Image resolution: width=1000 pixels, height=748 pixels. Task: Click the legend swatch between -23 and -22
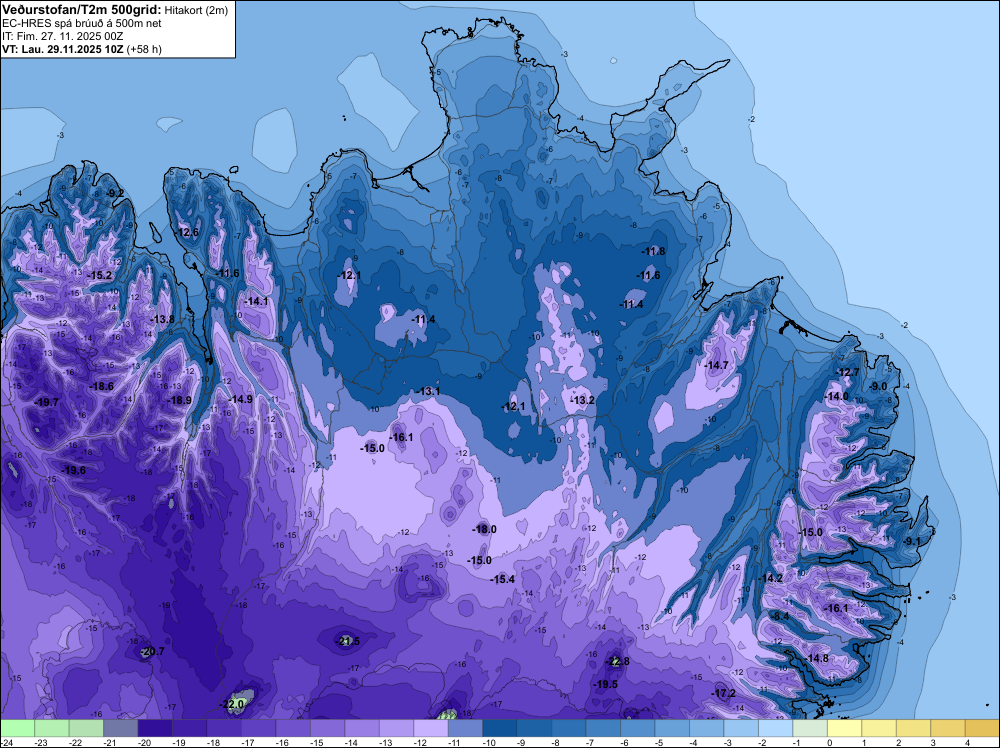pyautogui.click(x=52, y=728)
